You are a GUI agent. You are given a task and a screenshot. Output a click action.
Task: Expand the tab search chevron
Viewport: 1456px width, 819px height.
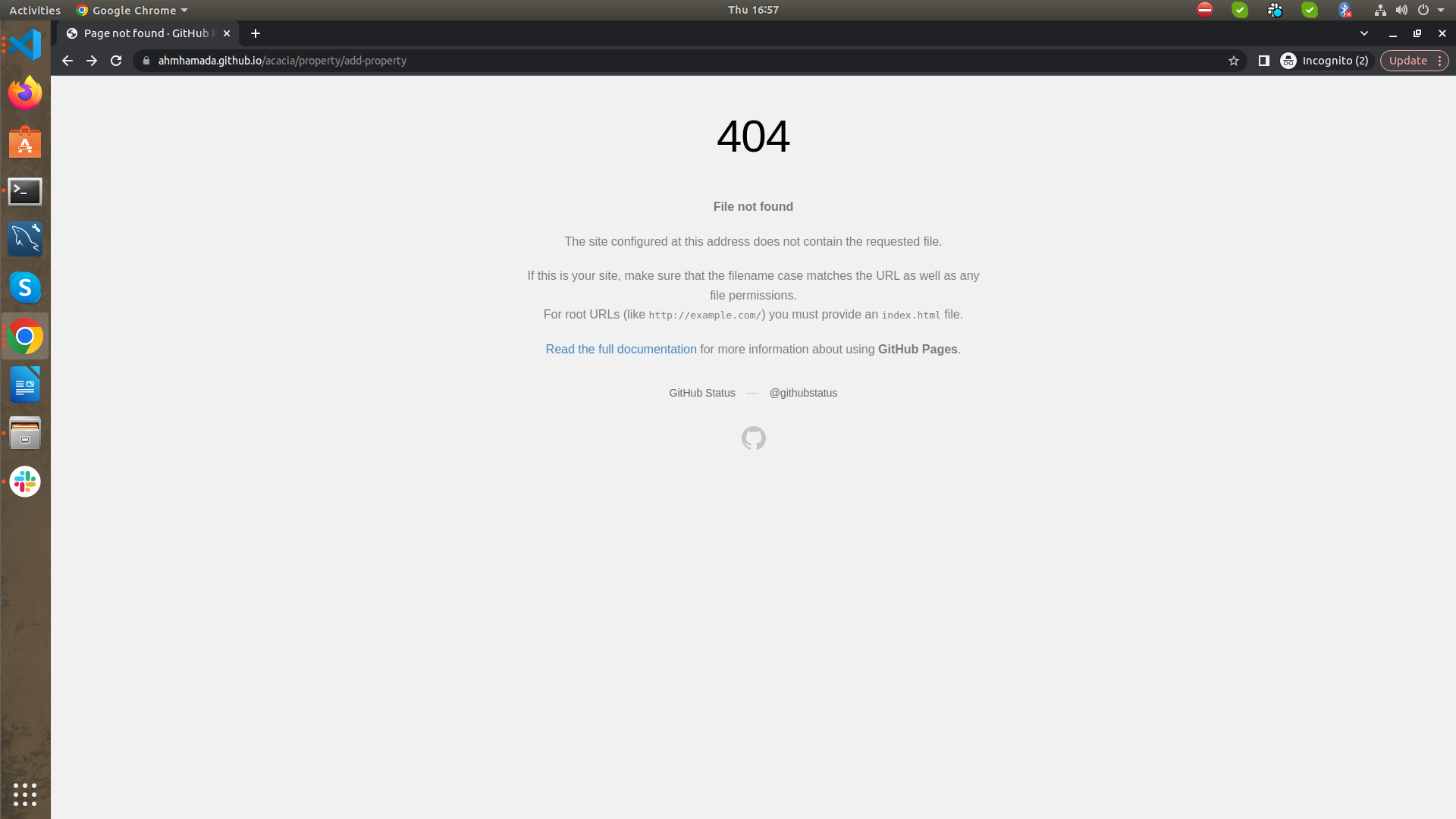1364,33
